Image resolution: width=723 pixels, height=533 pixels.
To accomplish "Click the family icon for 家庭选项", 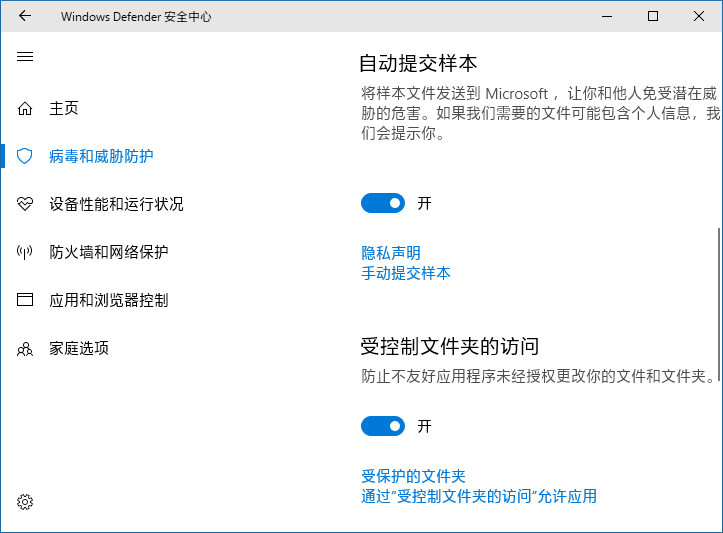I will tap(25, 349).
